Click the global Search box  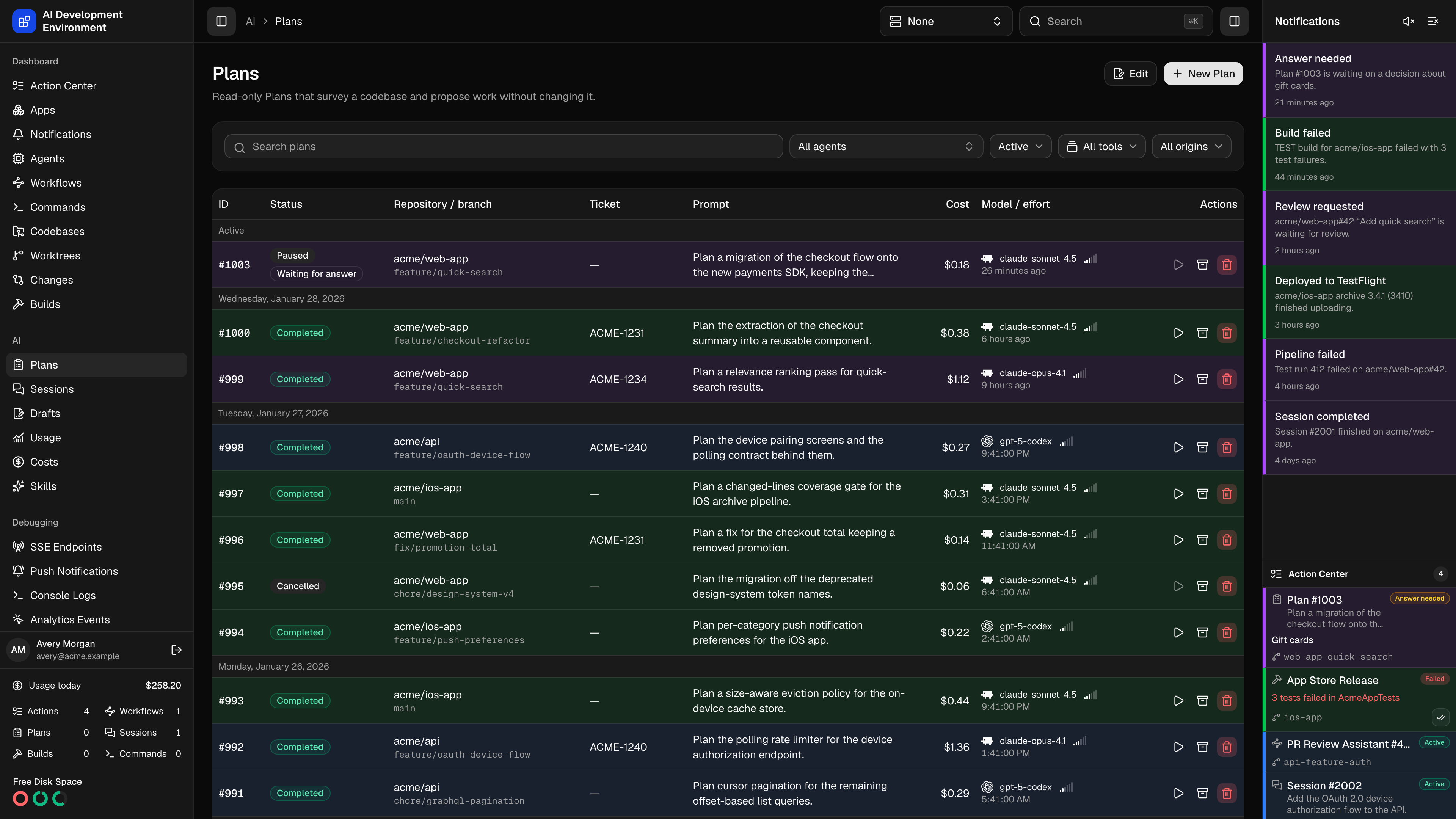tap(1116, 22)
